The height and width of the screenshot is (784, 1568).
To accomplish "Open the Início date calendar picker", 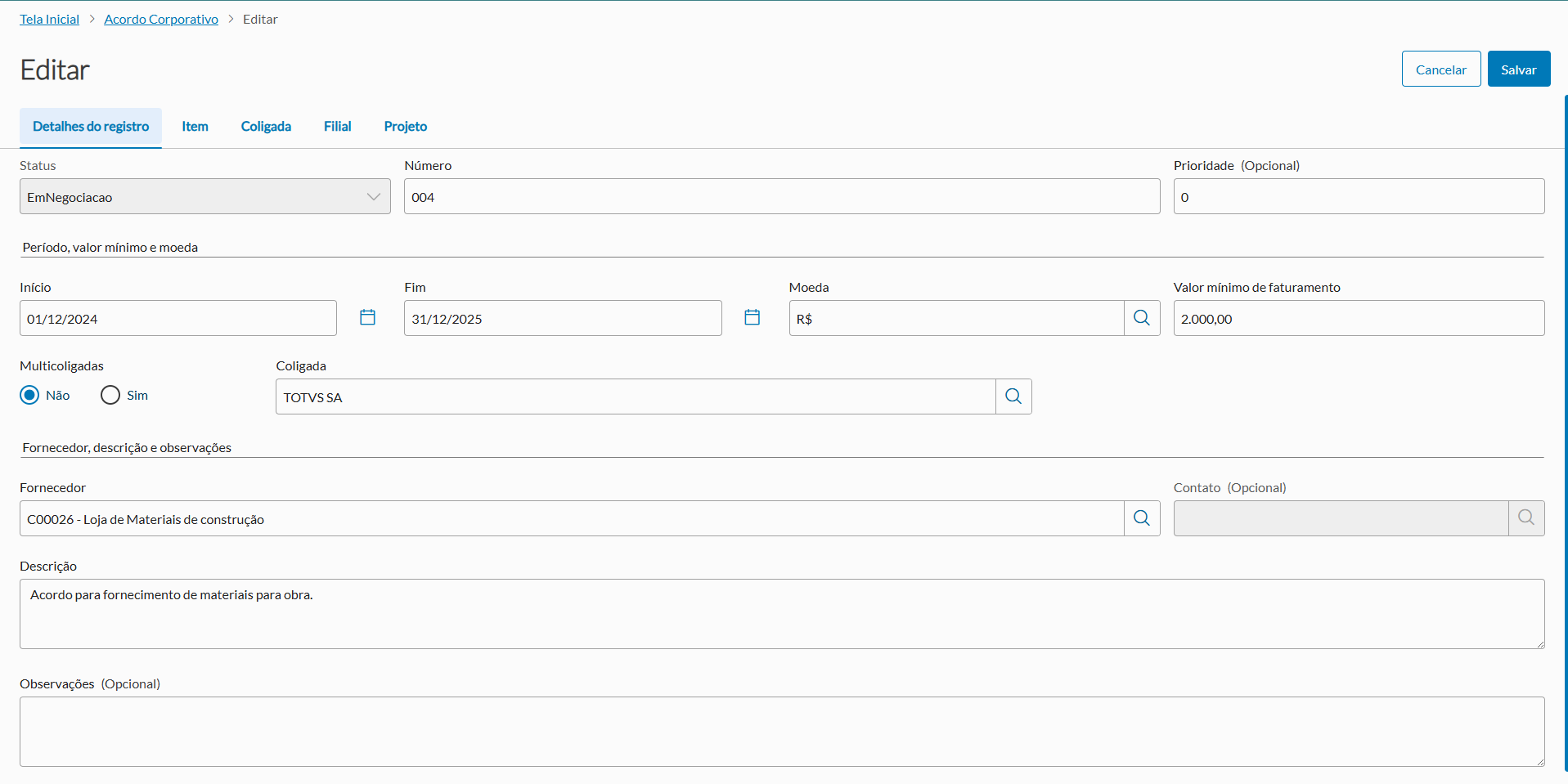I will tap(367, 317).
